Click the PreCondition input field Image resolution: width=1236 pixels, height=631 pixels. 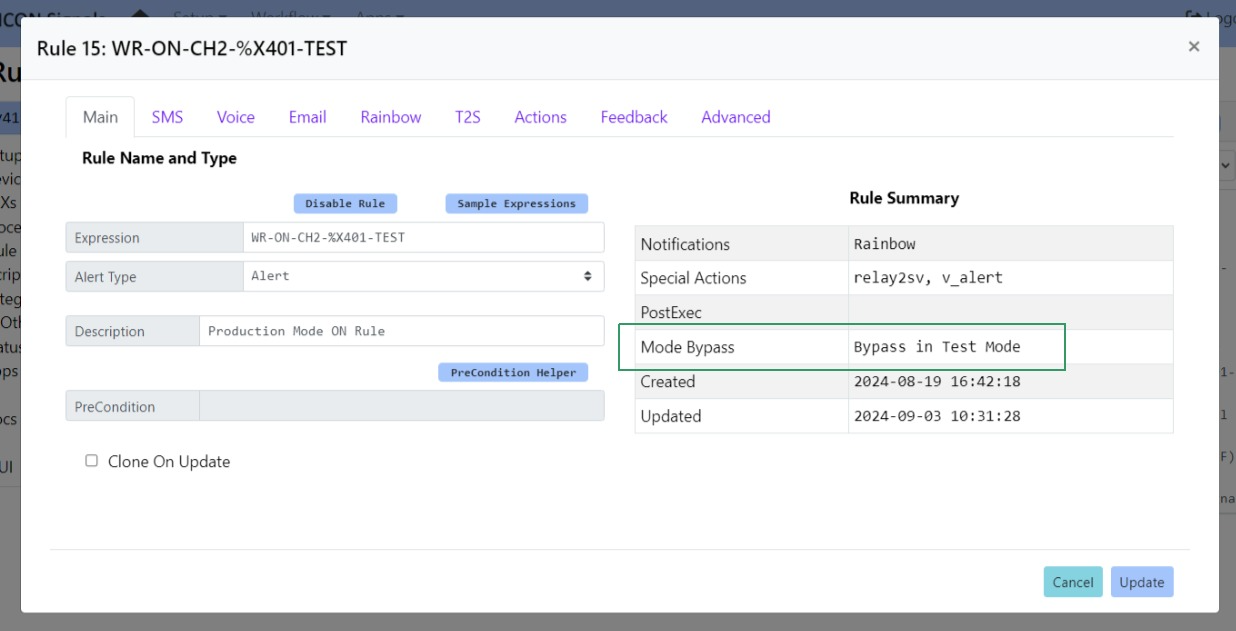pos(401,406)
